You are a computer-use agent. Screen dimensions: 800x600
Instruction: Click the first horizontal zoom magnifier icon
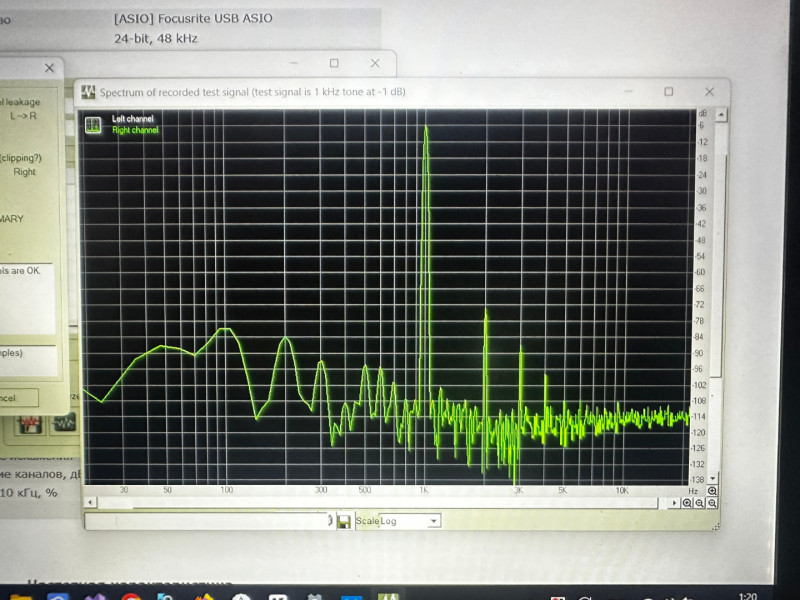click(687, 503)
